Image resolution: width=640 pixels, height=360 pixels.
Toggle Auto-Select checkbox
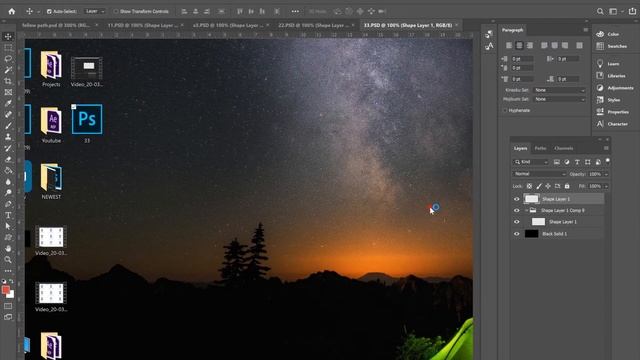(49, 11)
